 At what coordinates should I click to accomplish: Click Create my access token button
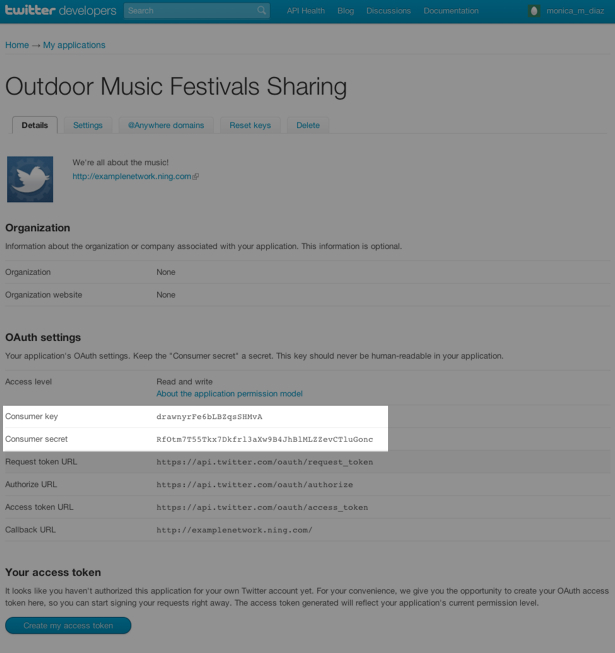point(68,626)
